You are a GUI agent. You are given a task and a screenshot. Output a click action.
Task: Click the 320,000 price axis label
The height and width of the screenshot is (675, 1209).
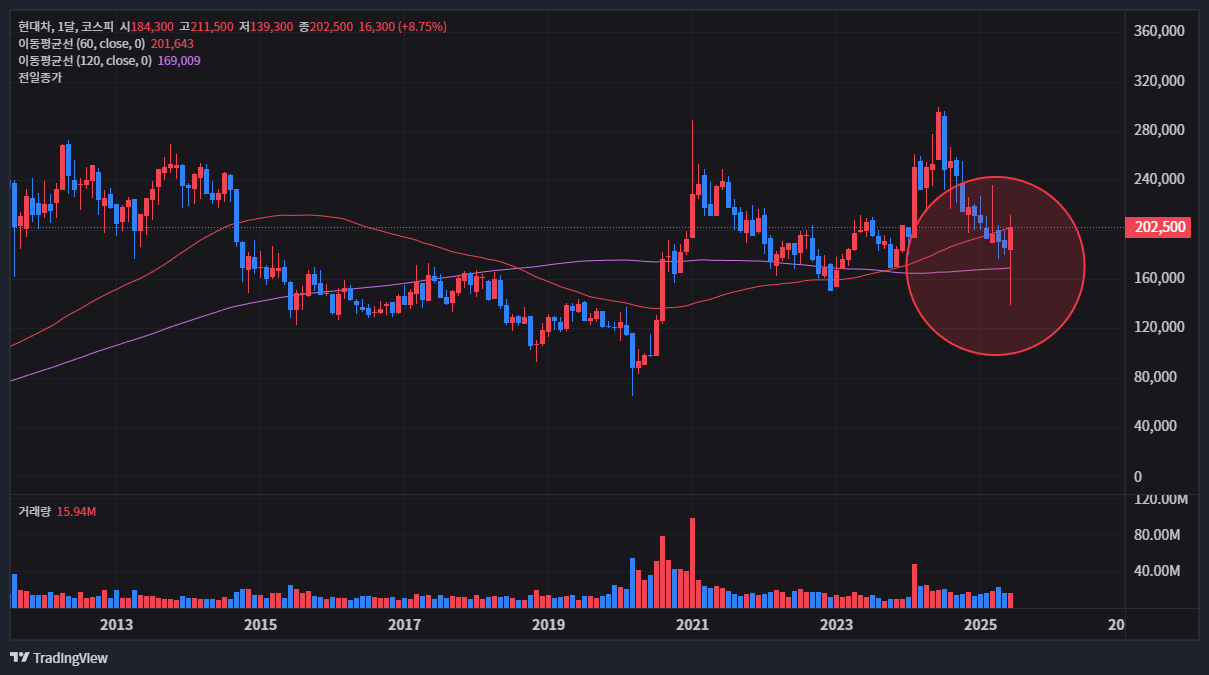tap(1160, 81)
